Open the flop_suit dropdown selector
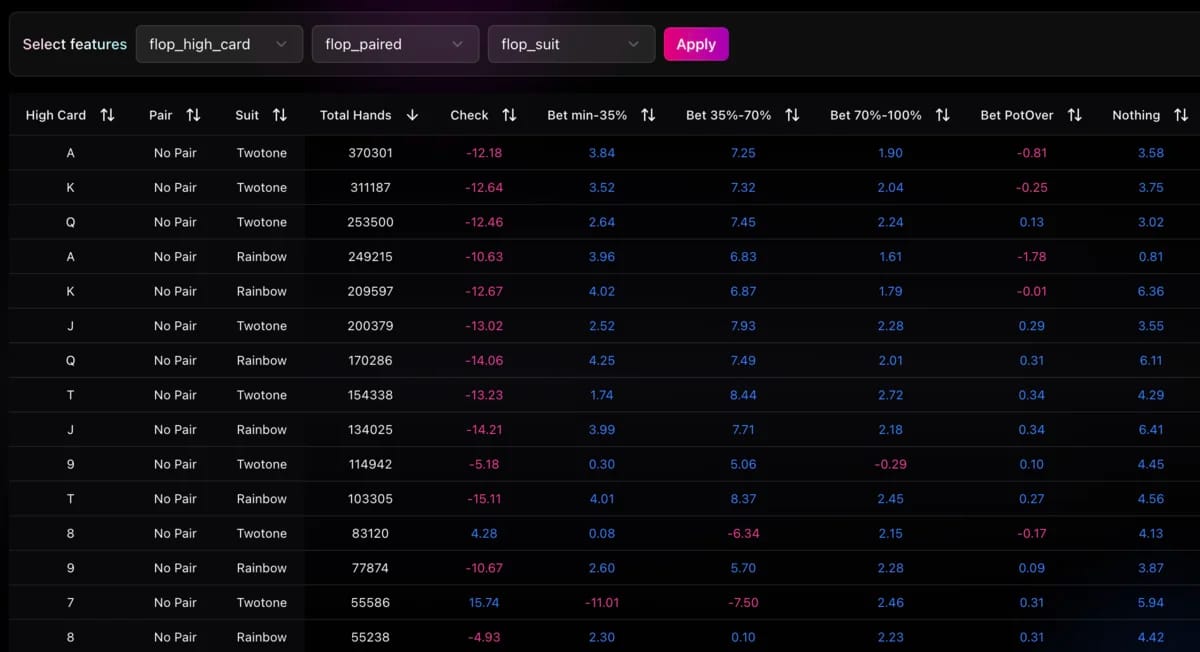1200x652 pixels. coord(571,44)
